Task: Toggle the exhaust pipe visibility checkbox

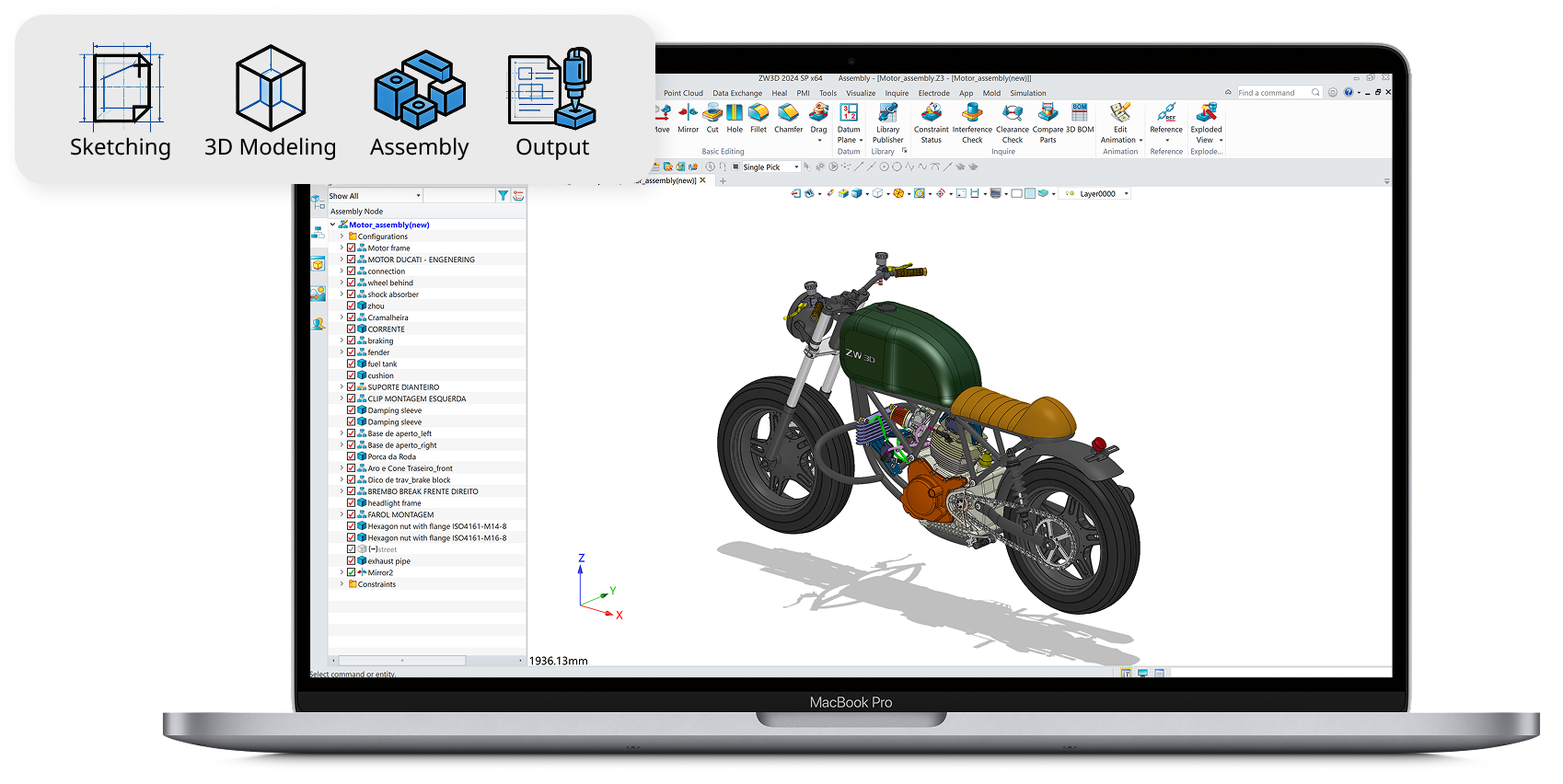Action: (351, 560)
